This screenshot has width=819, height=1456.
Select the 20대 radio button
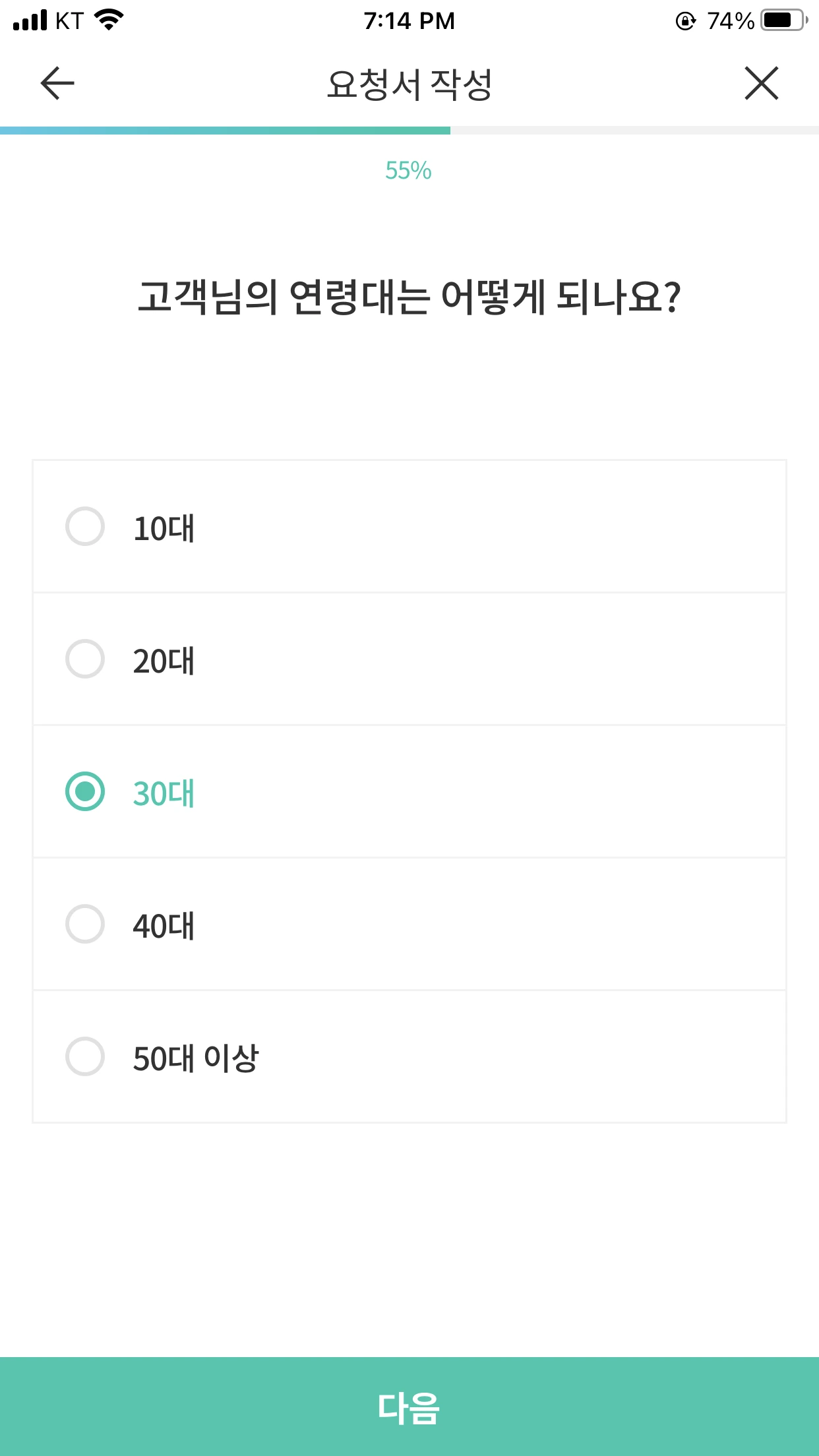85,659
